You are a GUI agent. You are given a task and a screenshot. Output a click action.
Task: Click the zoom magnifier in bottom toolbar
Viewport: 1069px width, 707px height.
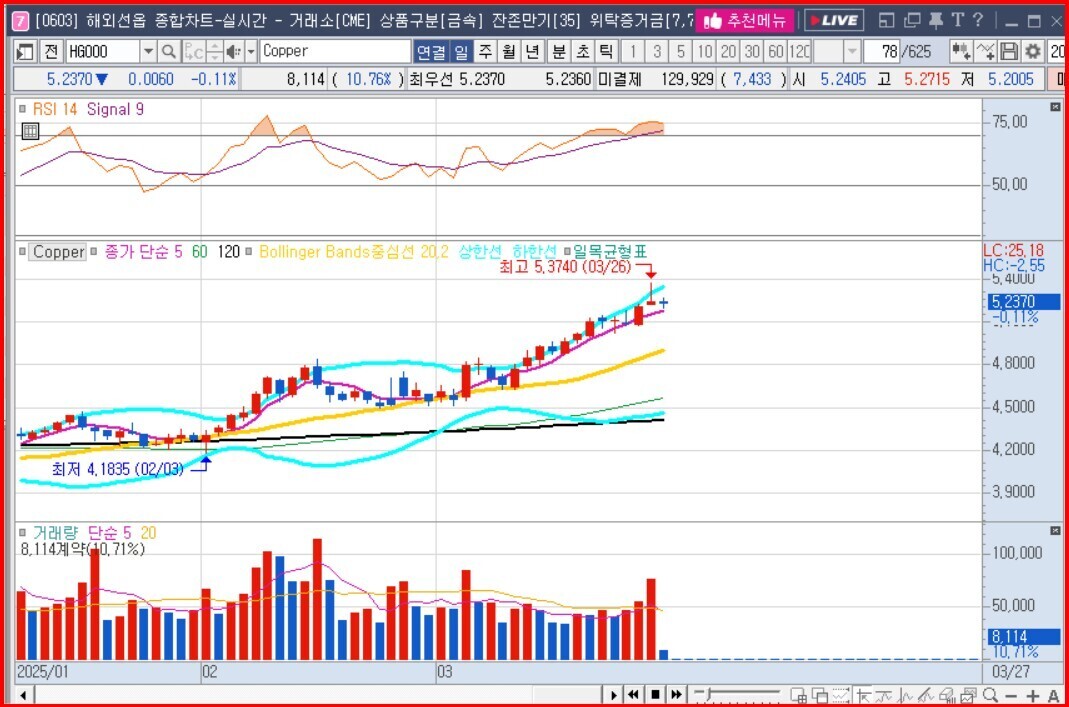[x=990, y=695]
